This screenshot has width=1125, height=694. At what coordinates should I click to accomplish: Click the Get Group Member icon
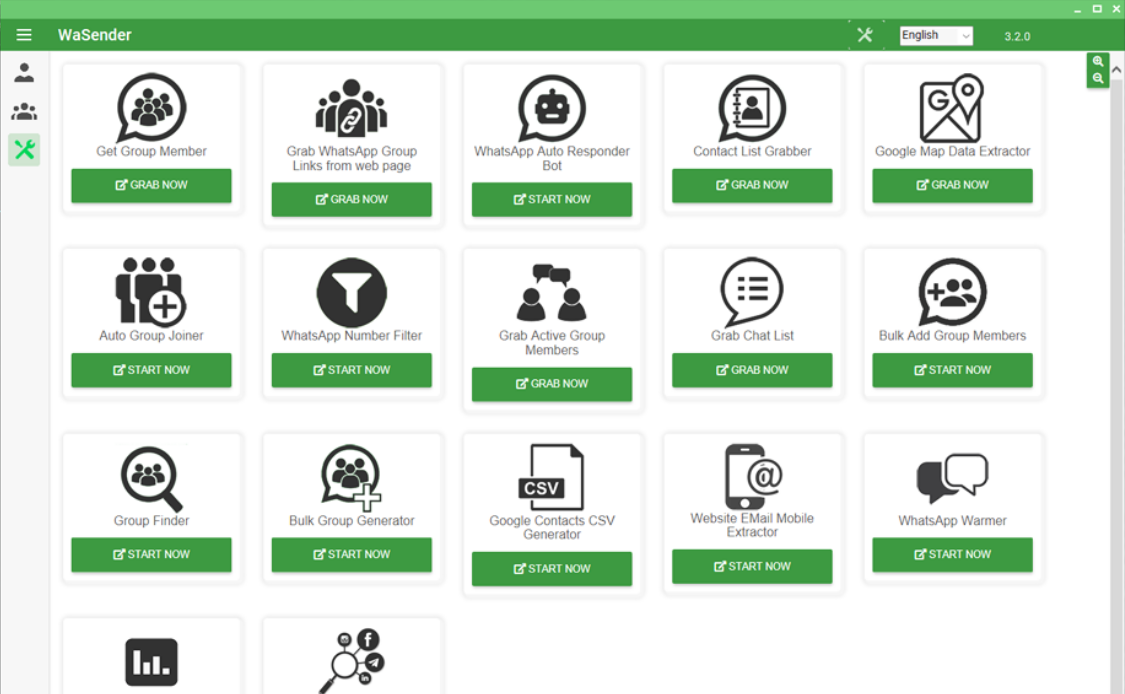(x=151, y=107)
